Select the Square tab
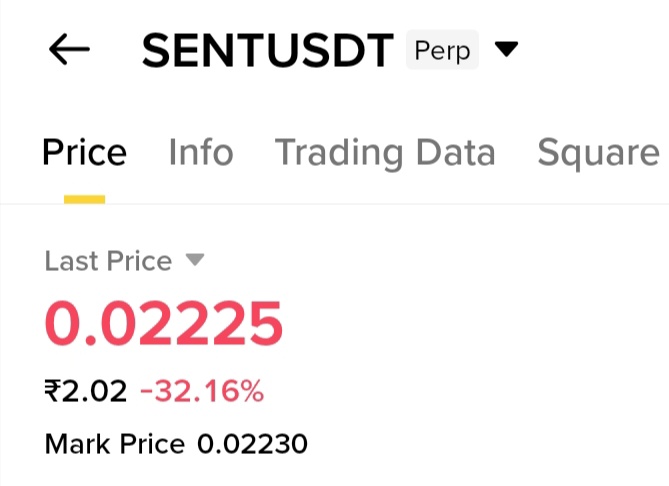 tap(598, 153)
